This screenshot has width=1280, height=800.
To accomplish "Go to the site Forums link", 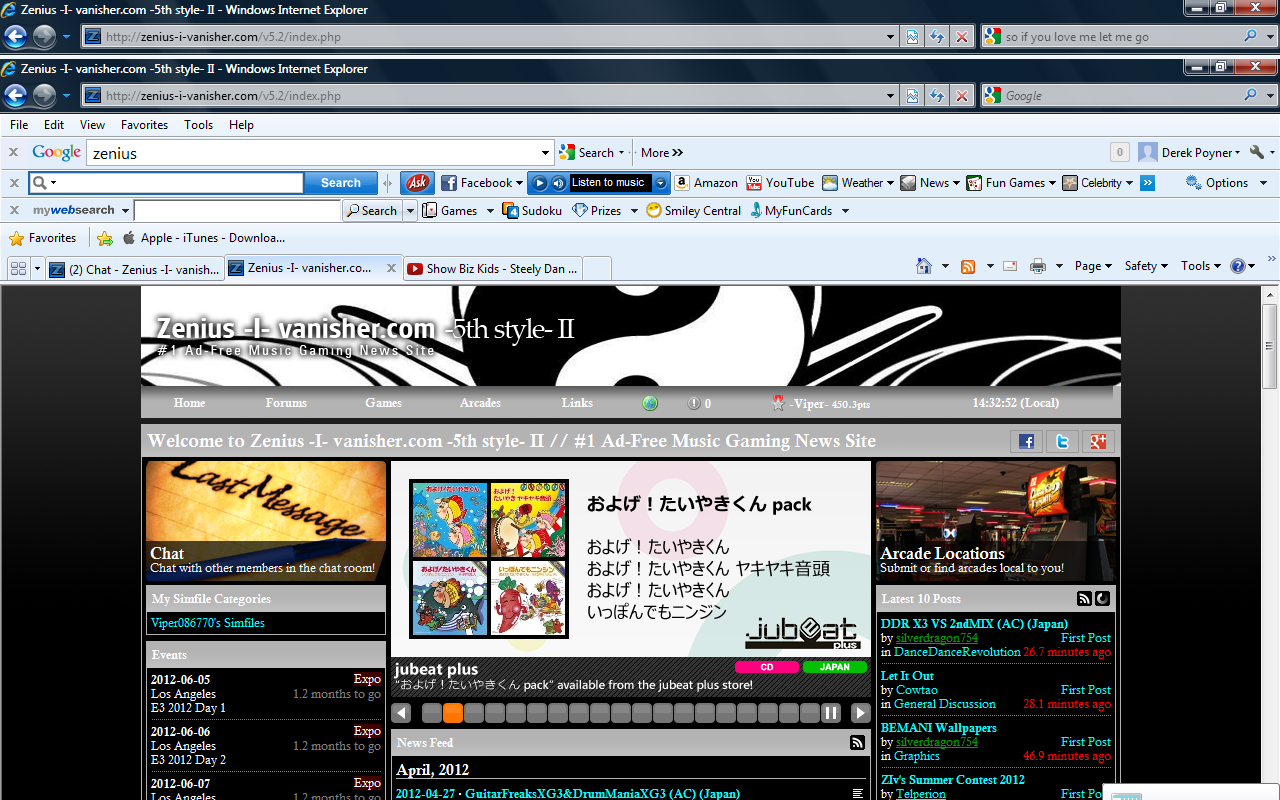I will tap(286, 403).
